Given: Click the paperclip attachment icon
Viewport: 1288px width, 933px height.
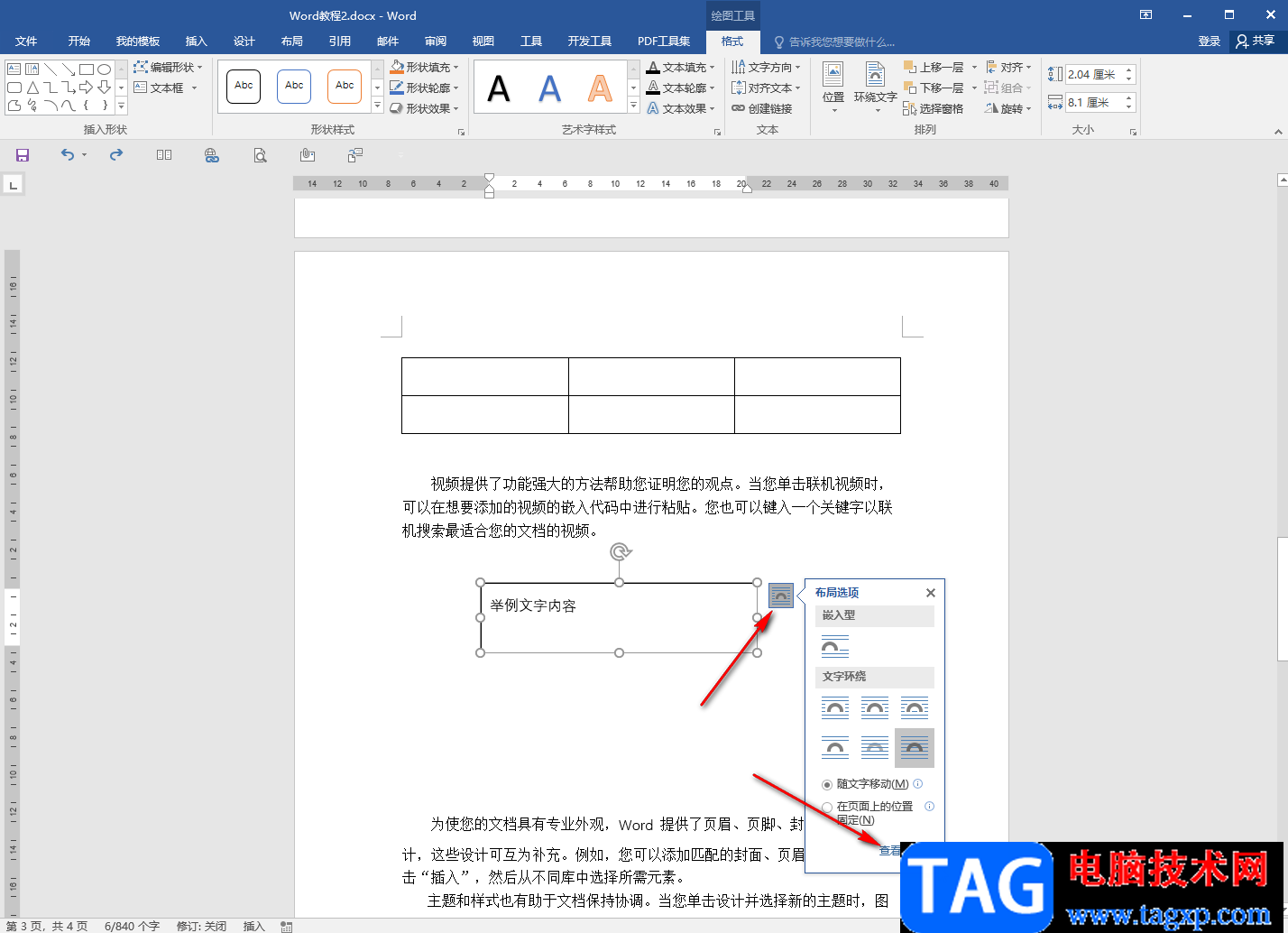Looking at the screenshot, I should [x=308, y=155].
